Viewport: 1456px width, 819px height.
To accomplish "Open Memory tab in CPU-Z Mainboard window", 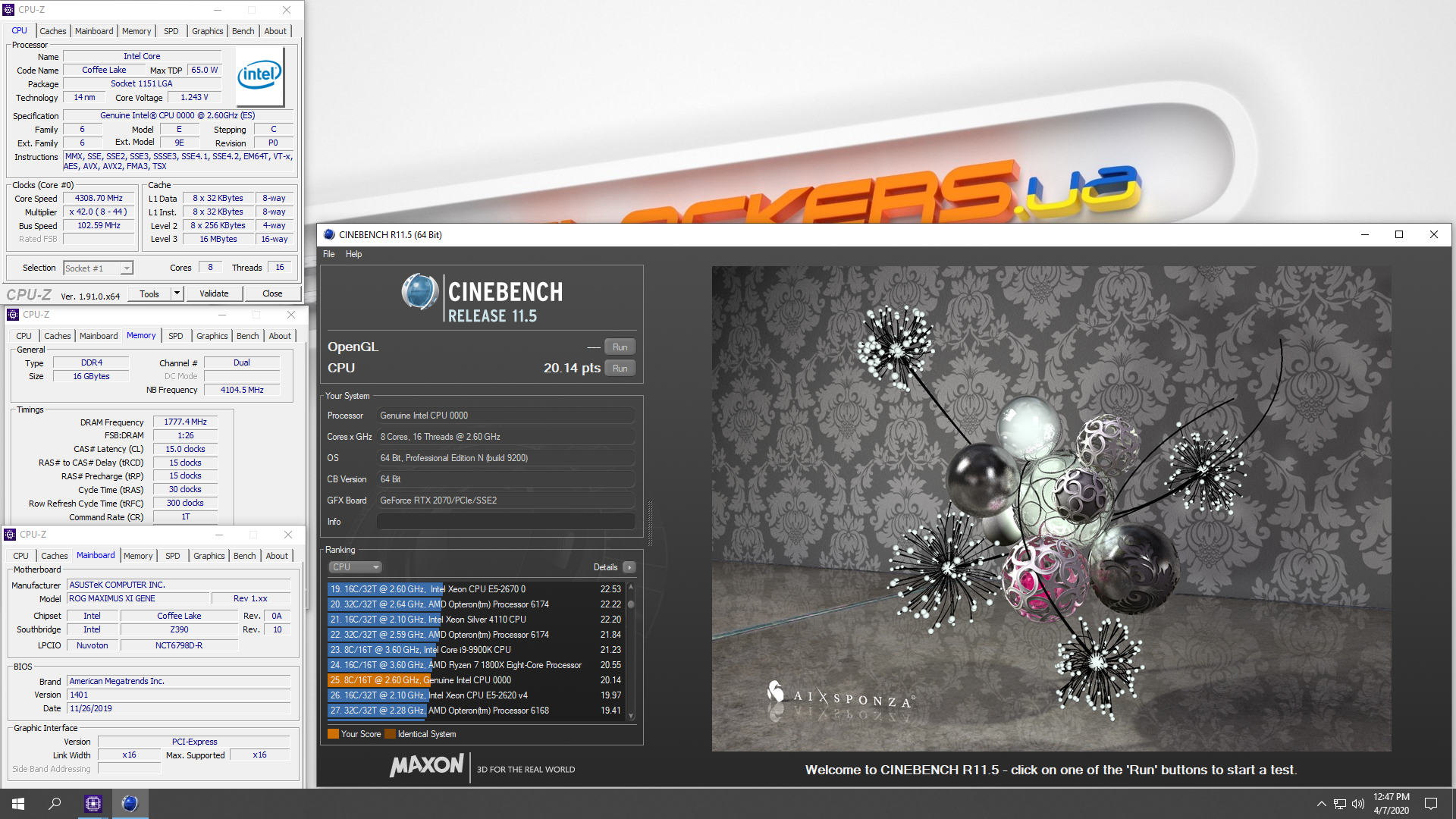I will pos(138,556).
